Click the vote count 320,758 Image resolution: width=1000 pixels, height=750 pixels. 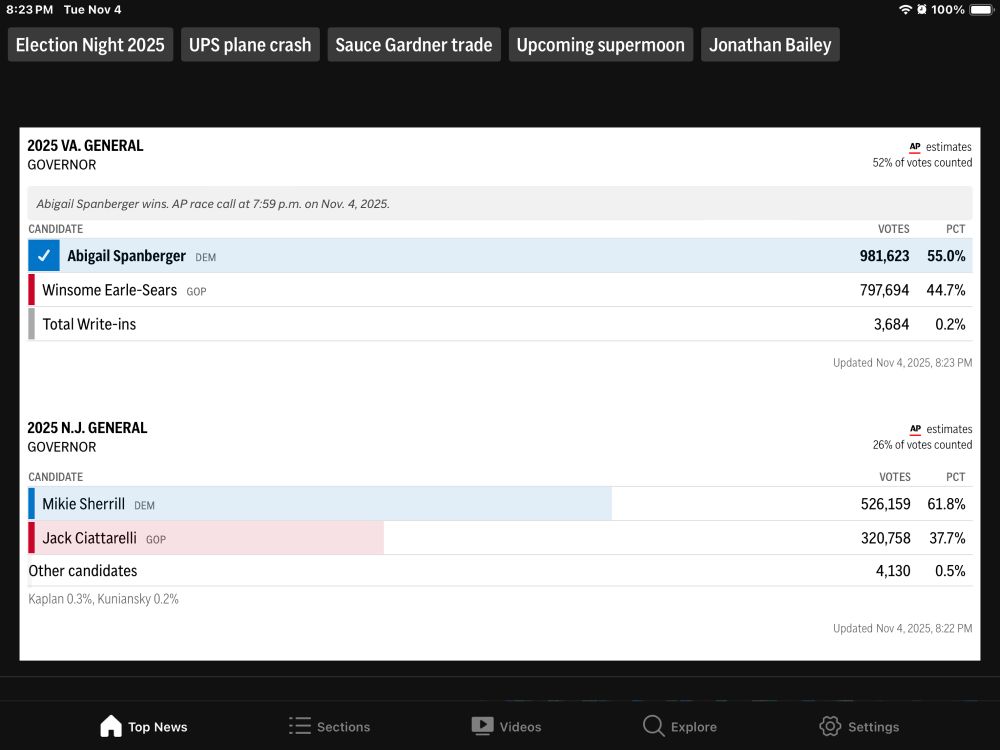coord(885,538)
